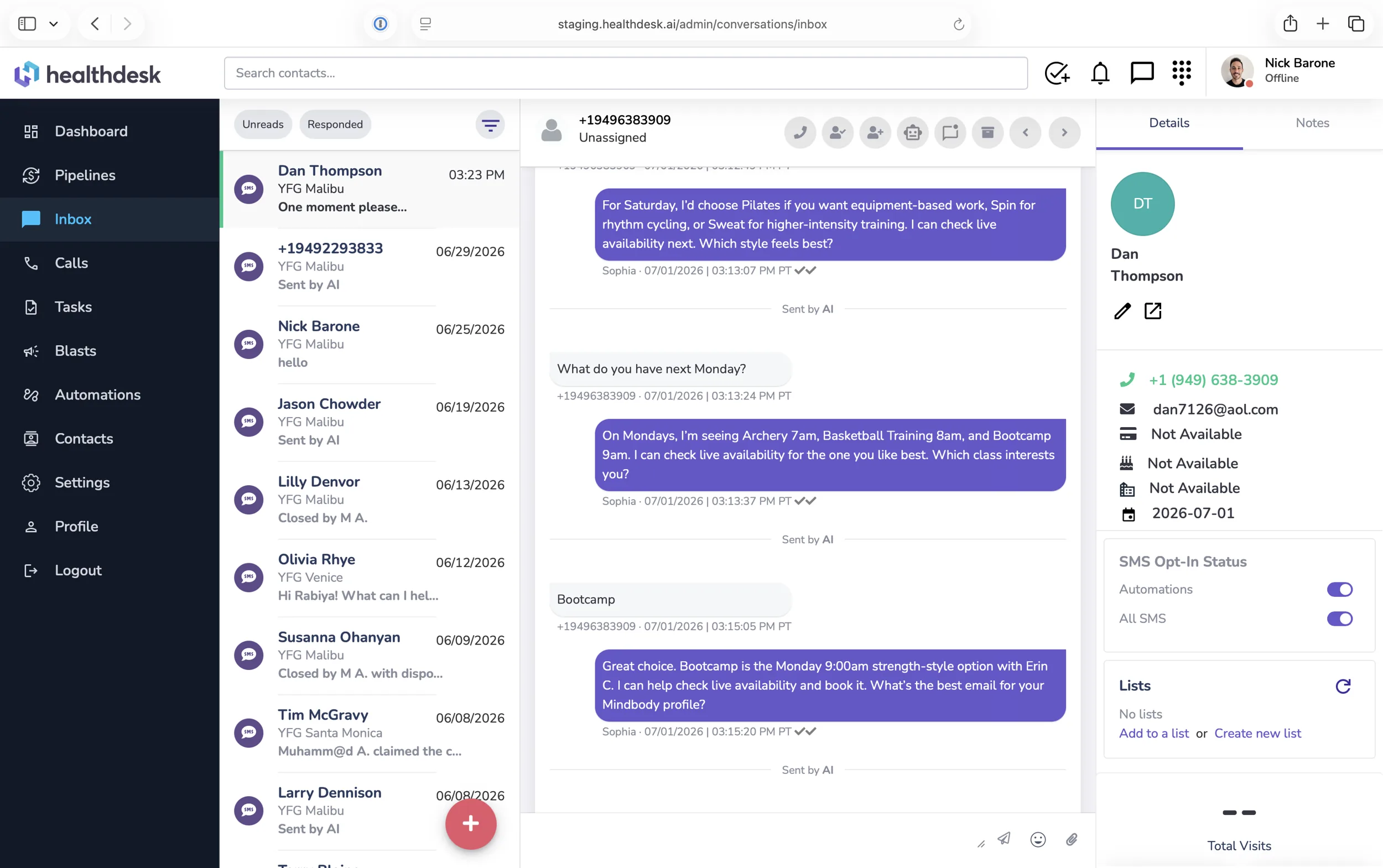
Task: Open Dan Thompson conversation
Action: tap(370, 189)
